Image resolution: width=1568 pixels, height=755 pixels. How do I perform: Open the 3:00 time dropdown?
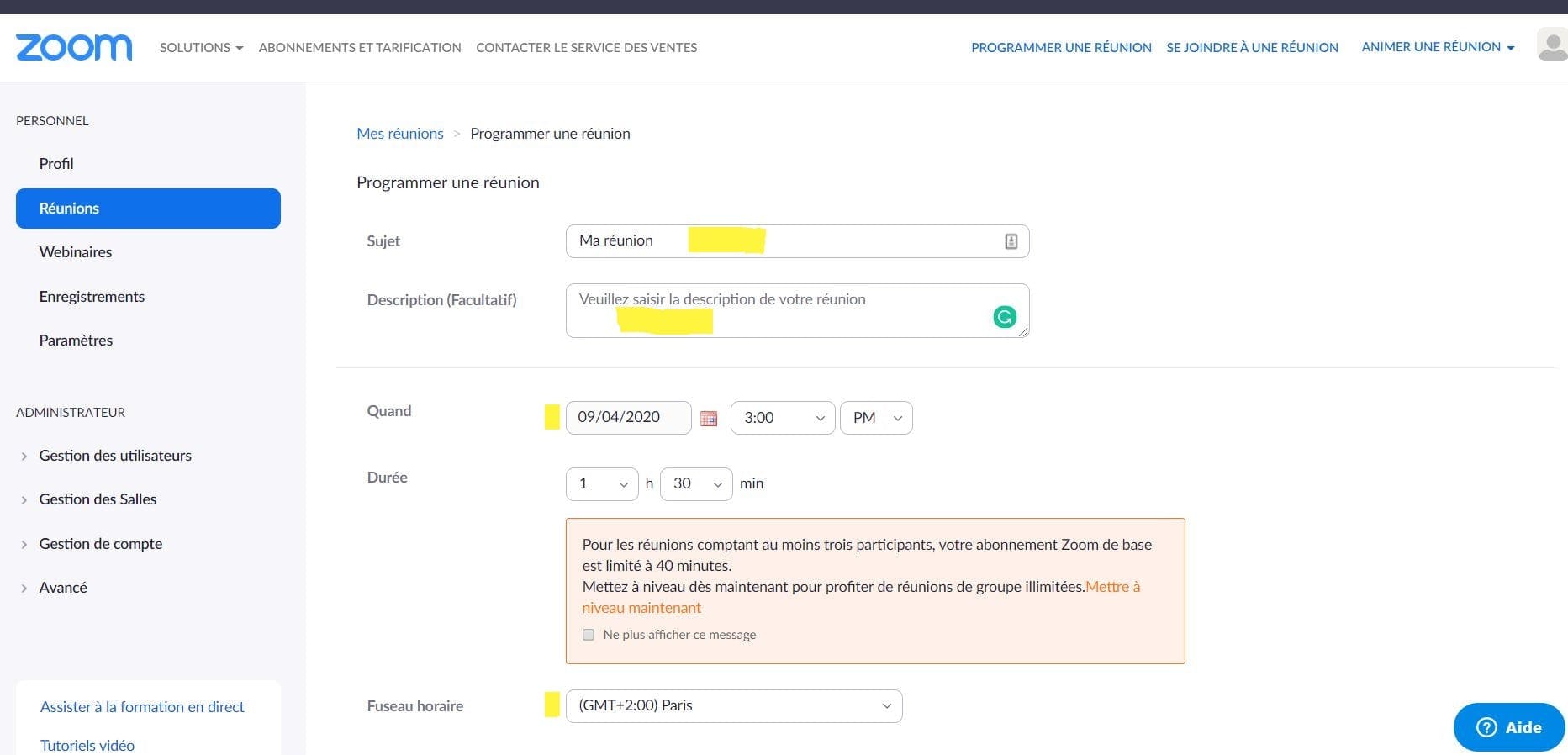pos(783,418)
